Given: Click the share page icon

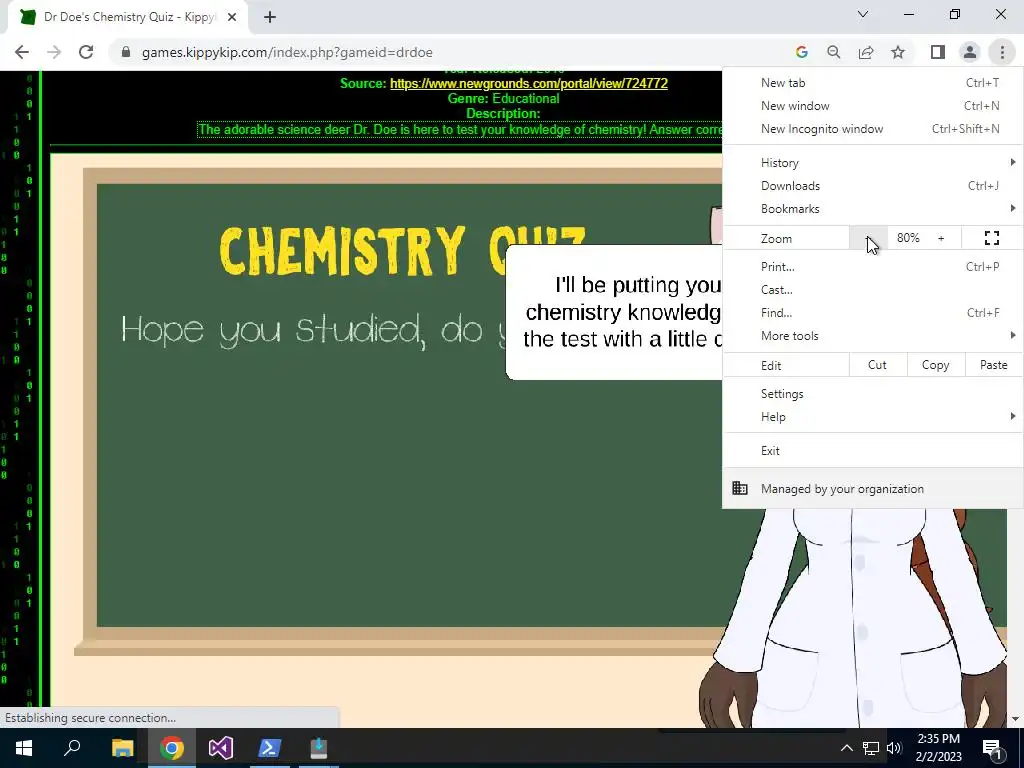Looking at the screenshot, I should [866, 52].
